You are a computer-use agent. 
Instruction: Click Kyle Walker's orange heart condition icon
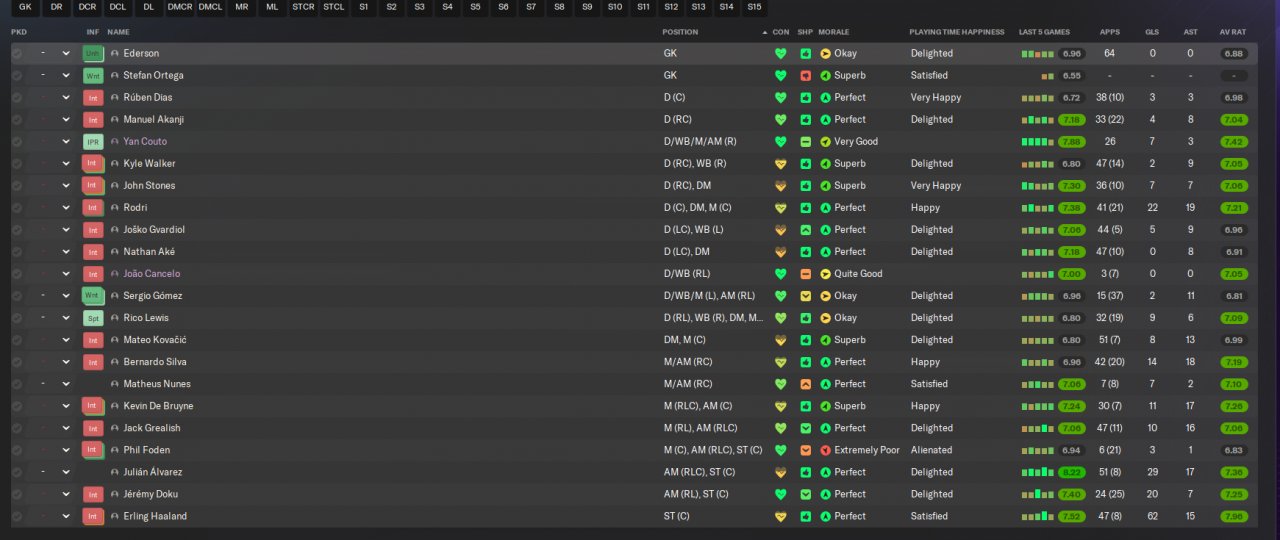pyautogui.click(x=781, y=163)
